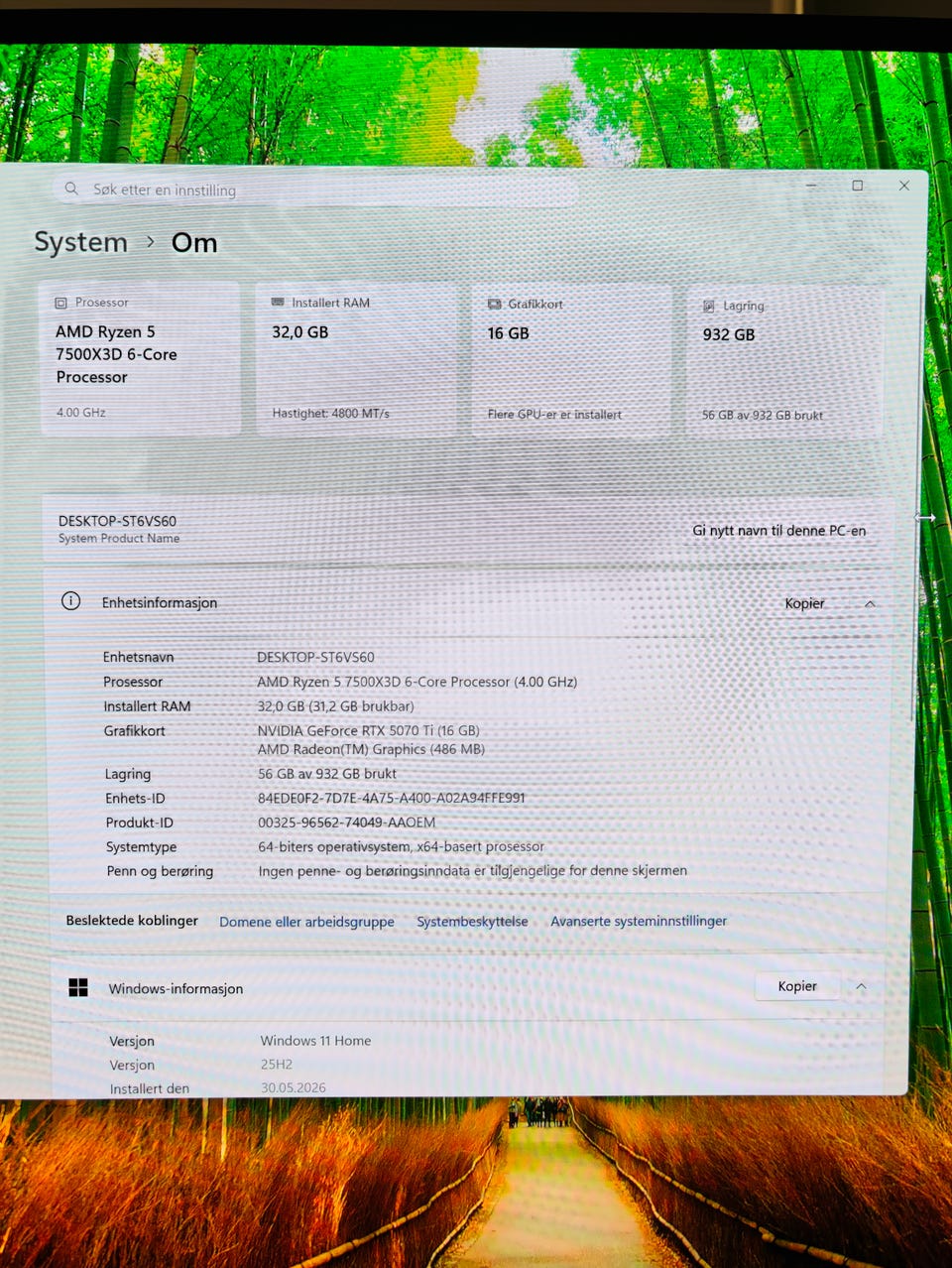The image size is (952, 1268).
Task: Select 'Ingen penne- og berøringsinndata' text
Action: pyautogui.click(x=472, y=870)
